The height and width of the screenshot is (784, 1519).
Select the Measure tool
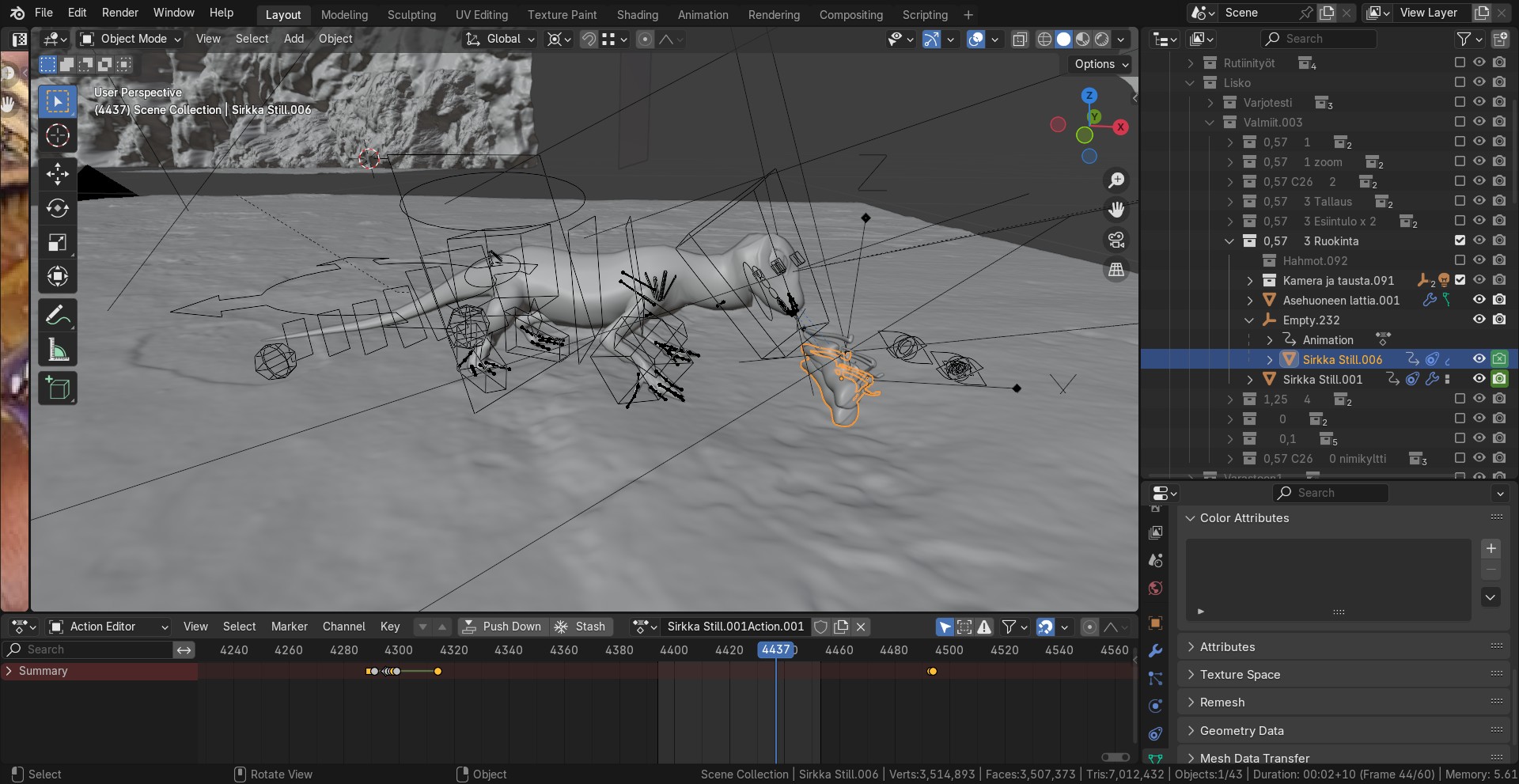tap(57, 349)
